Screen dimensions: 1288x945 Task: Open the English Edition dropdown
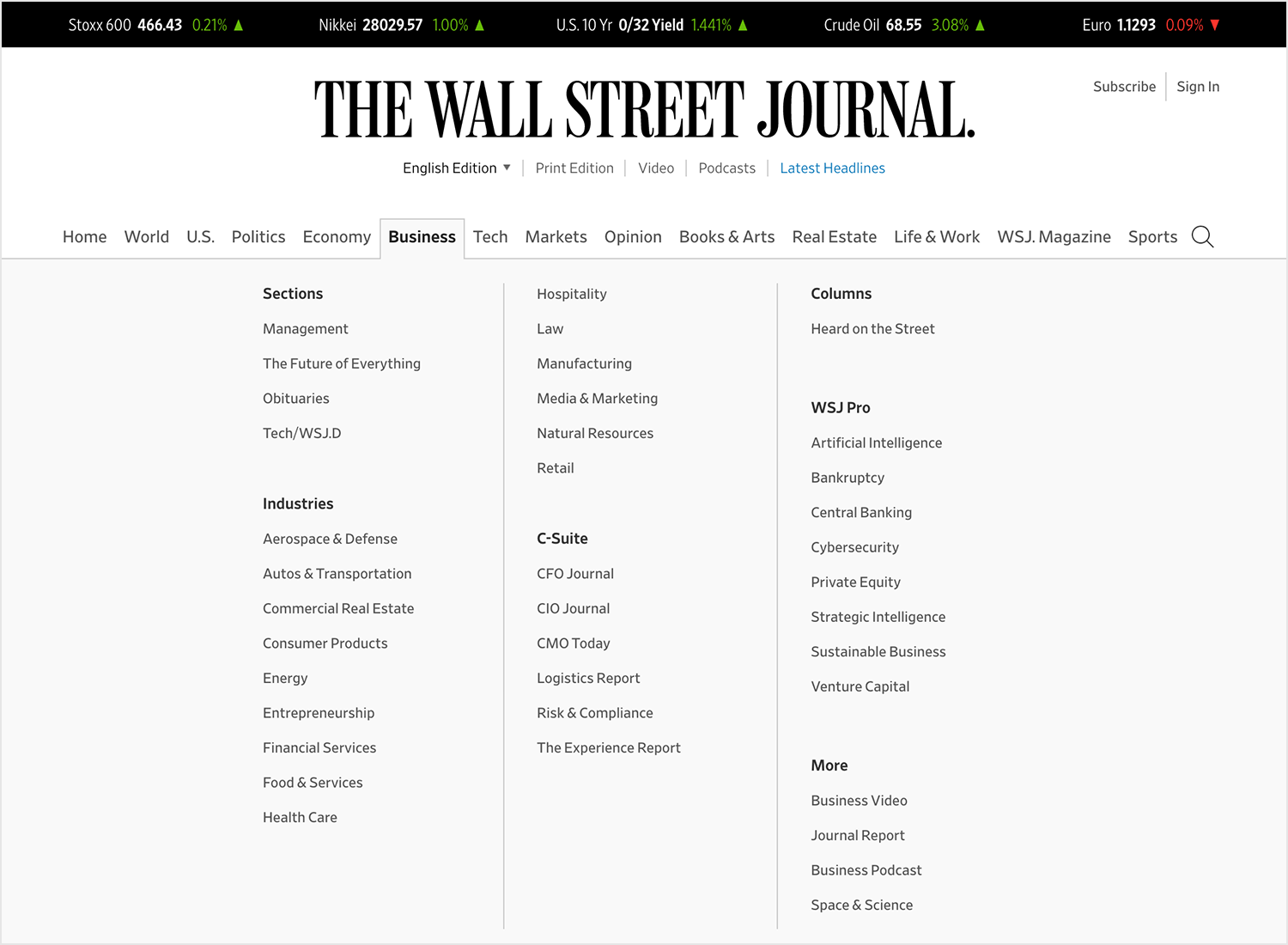pyautogui.click(x=457, y=168)
